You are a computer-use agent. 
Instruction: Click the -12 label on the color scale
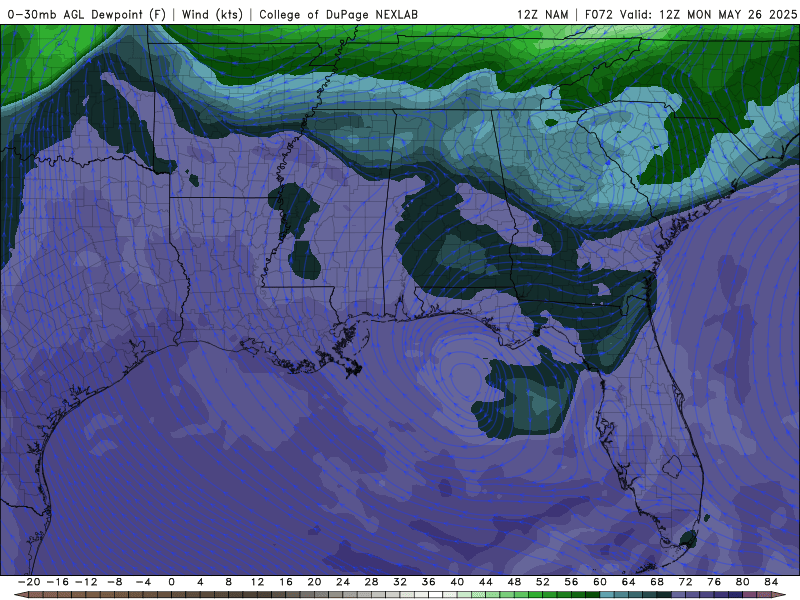[86, 582]
